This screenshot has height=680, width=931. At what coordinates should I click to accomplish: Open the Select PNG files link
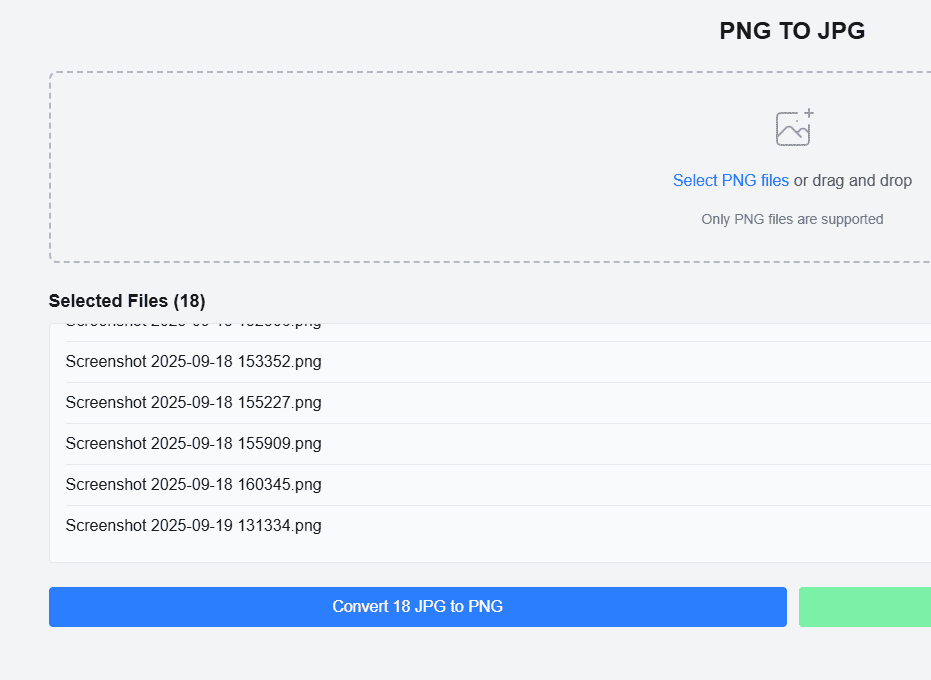point(730,181)
